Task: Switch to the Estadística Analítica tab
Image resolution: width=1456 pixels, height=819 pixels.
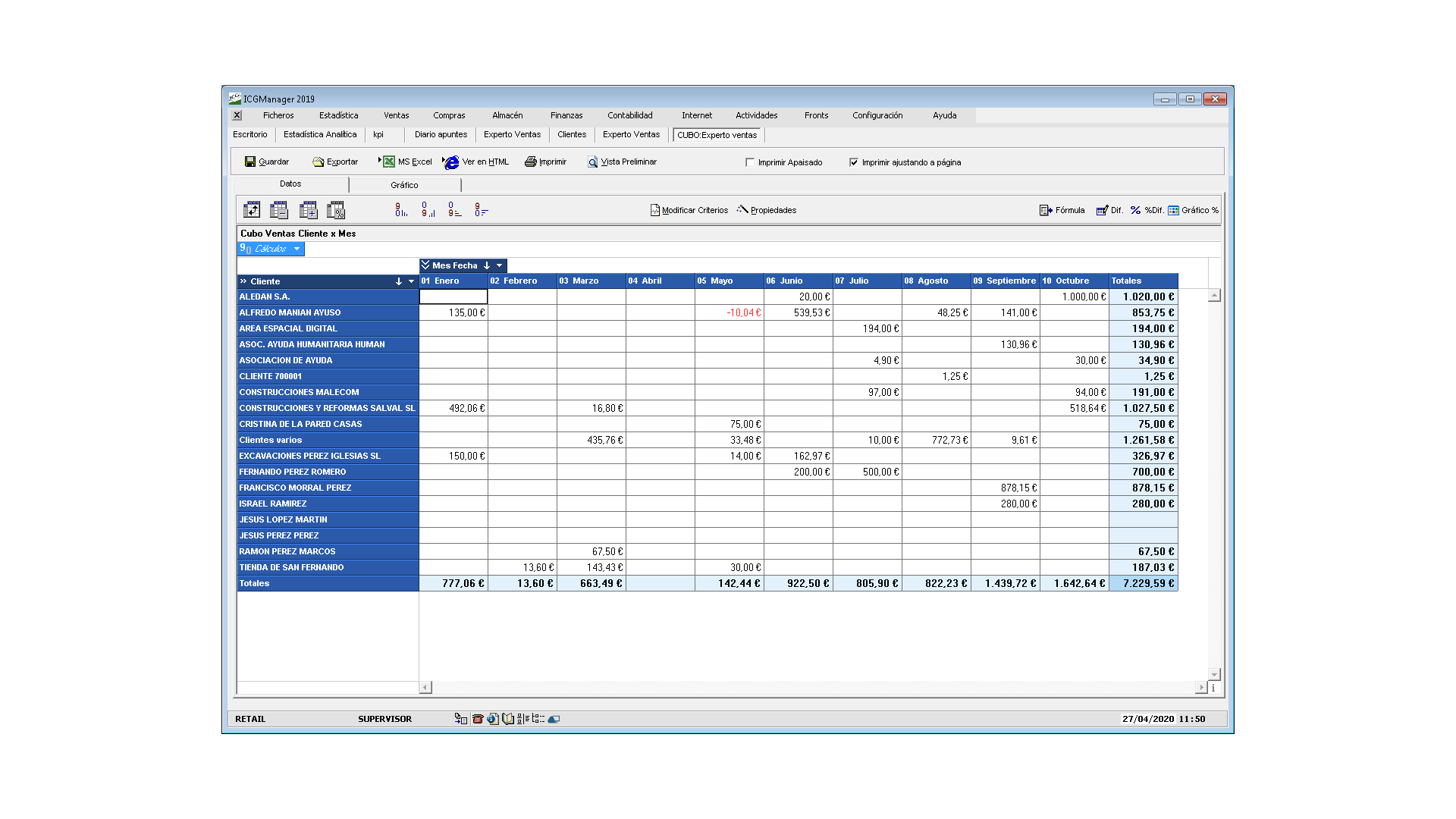Action: coord(320,134)
